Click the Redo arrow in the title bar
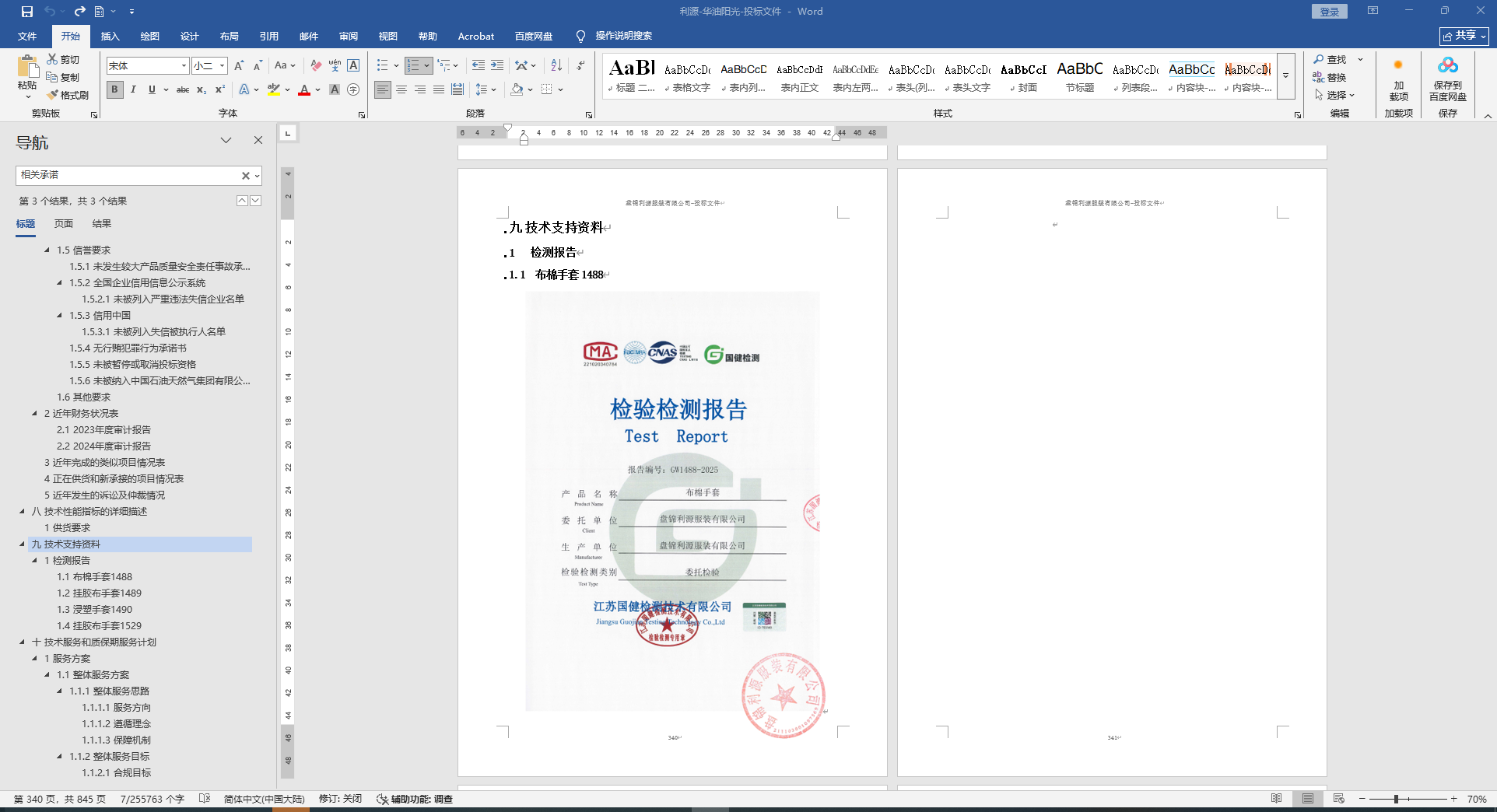1497x812 pixels. (79, 12)
